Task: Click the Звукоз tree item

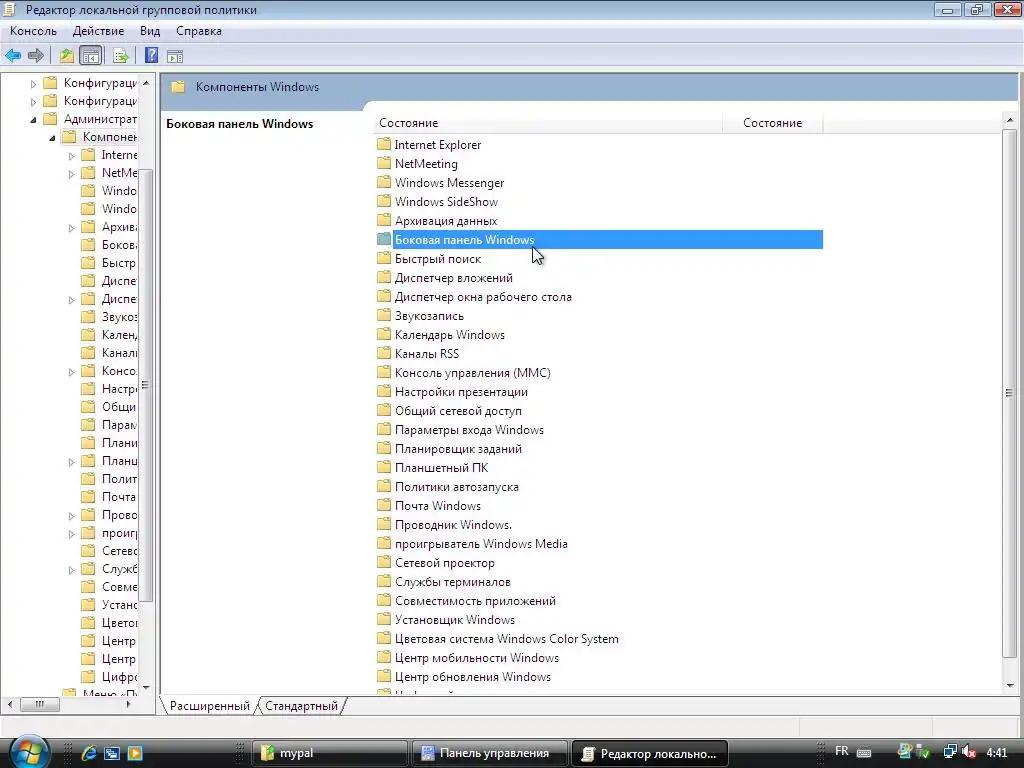Action: [x=109, y=317]
